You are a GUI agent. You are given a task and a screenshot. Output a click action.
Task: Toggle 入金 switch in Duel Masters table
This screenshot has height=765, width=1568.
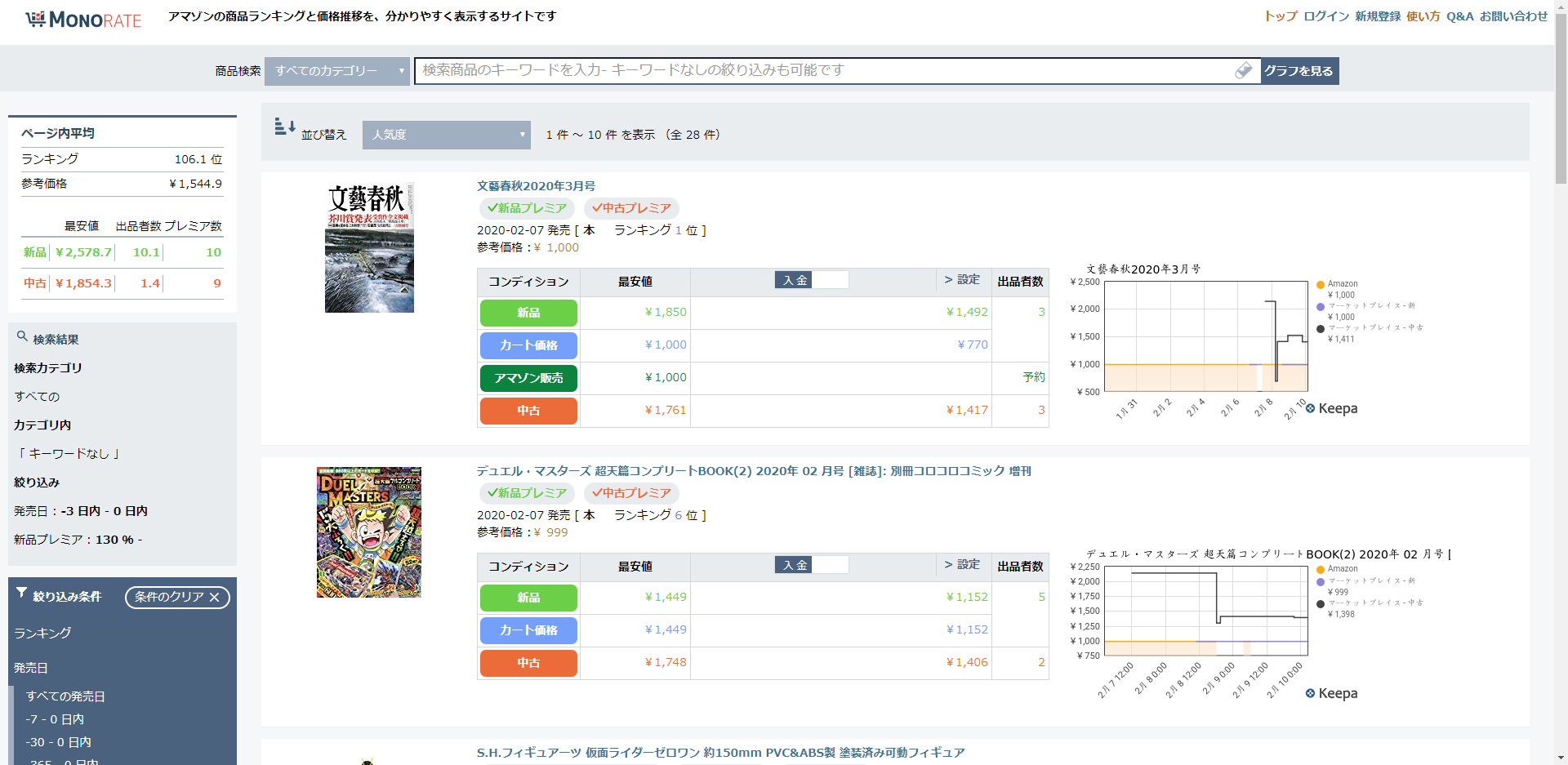tap(812, 565)
